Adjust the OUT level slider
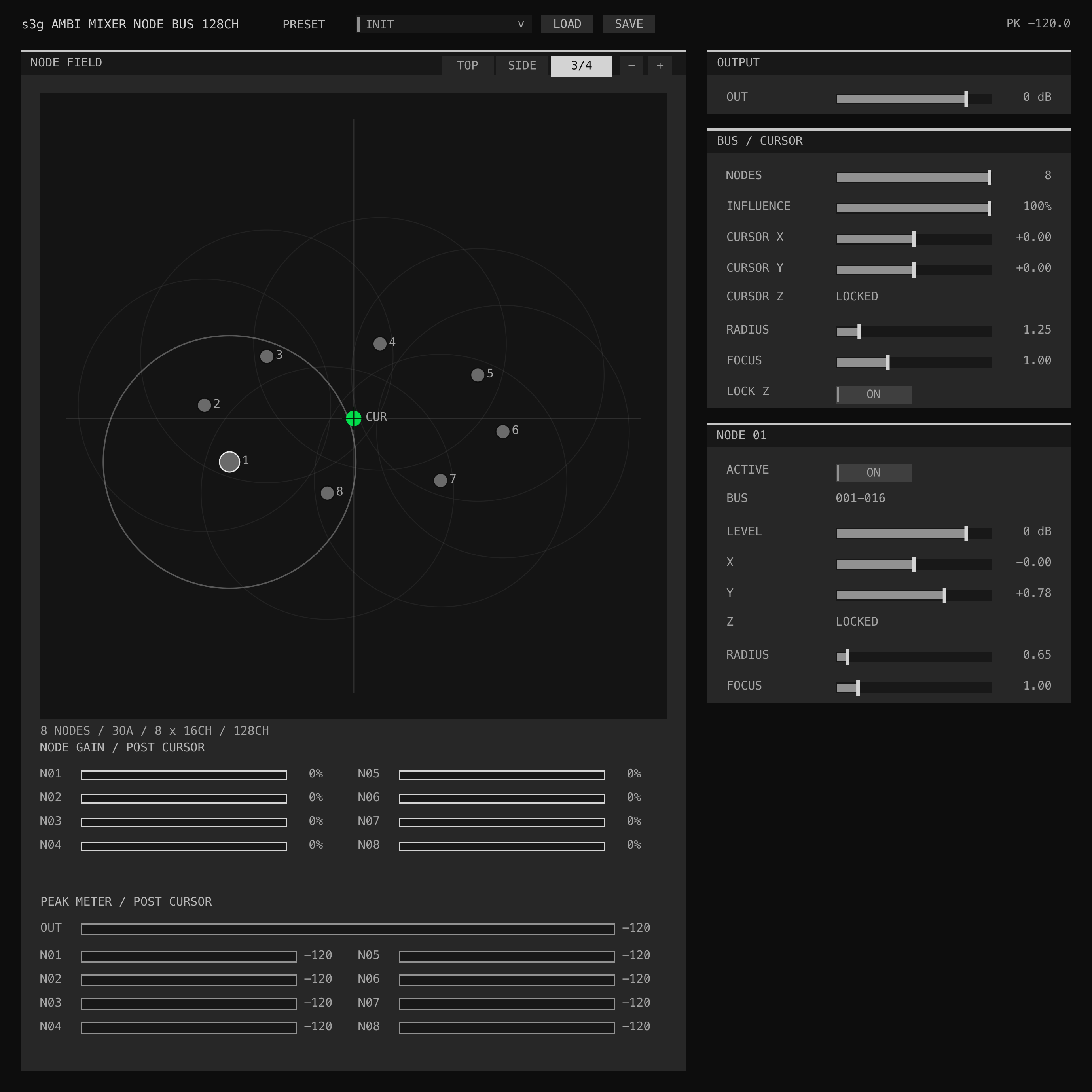This screenshot has width=1092, height=1092. click(914, 99)
